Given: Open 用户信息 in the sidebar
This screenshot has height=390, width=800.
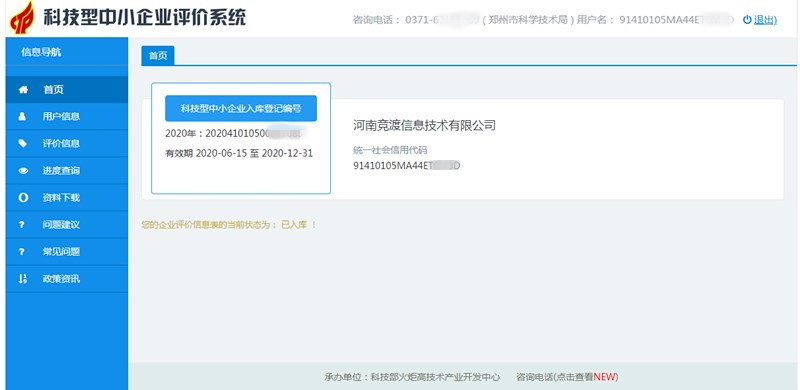Looking at the screenshot, I should pyautogui.click(x=67, y=116).
